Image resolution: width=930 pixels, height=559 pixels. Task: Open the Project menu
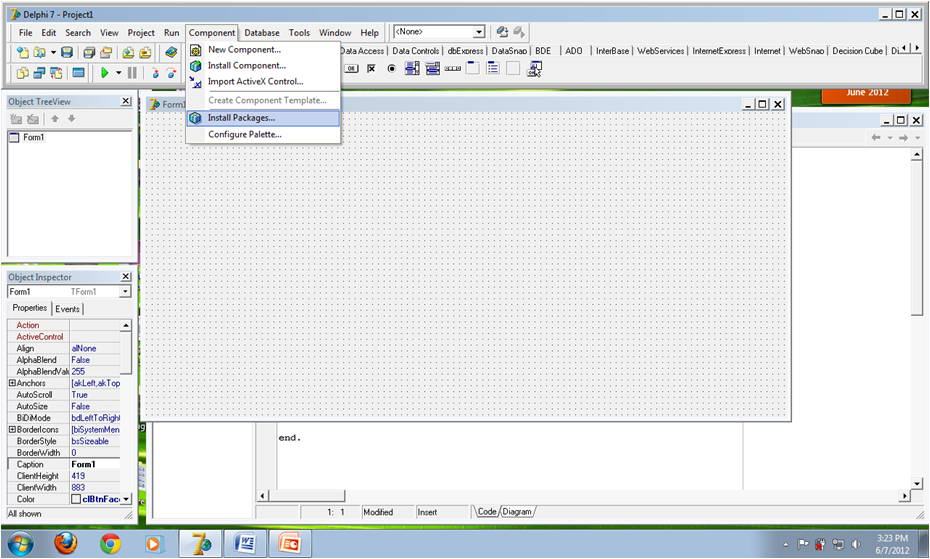click(x=141, y=33)
